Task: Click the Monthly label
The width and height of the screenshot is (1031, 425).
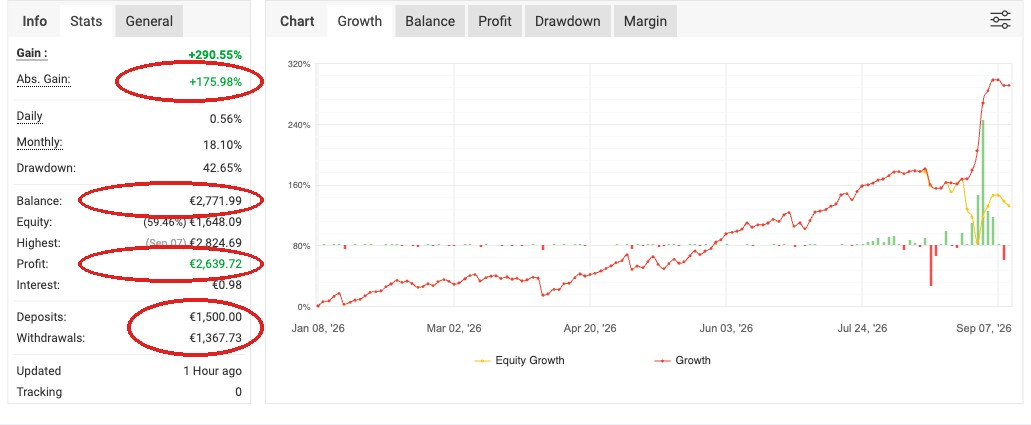Action: [40, 142]
